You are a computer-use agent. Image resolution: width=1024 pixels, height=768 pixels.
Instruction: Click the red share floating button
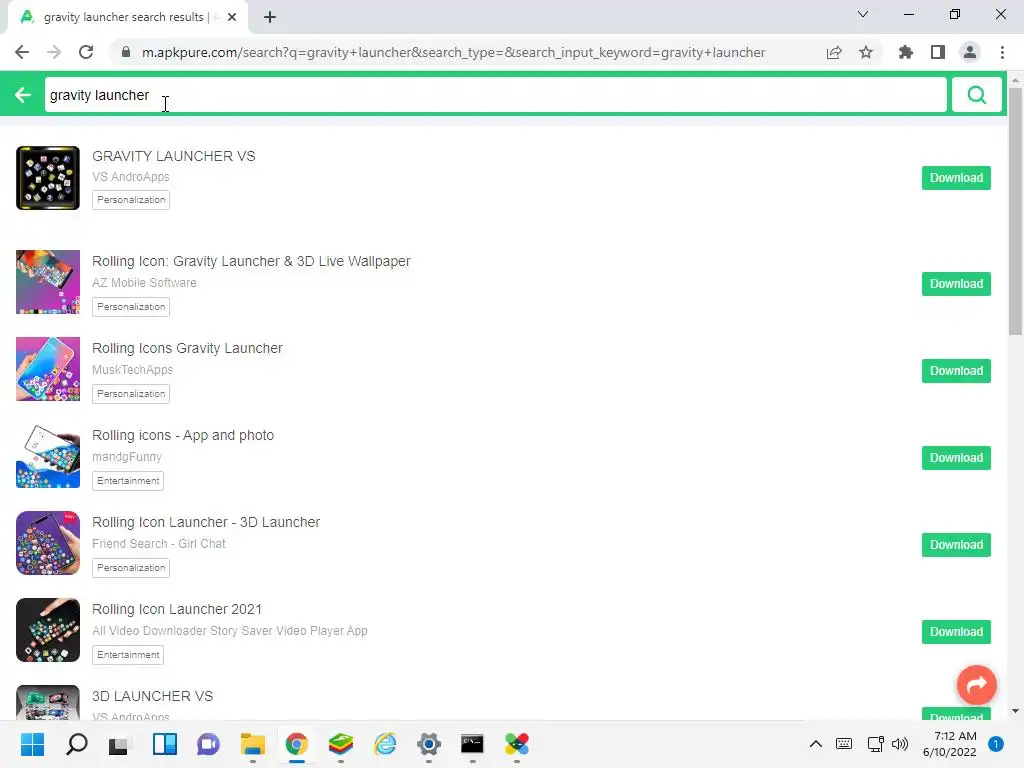pyautogui.click(x=976, y=684)
